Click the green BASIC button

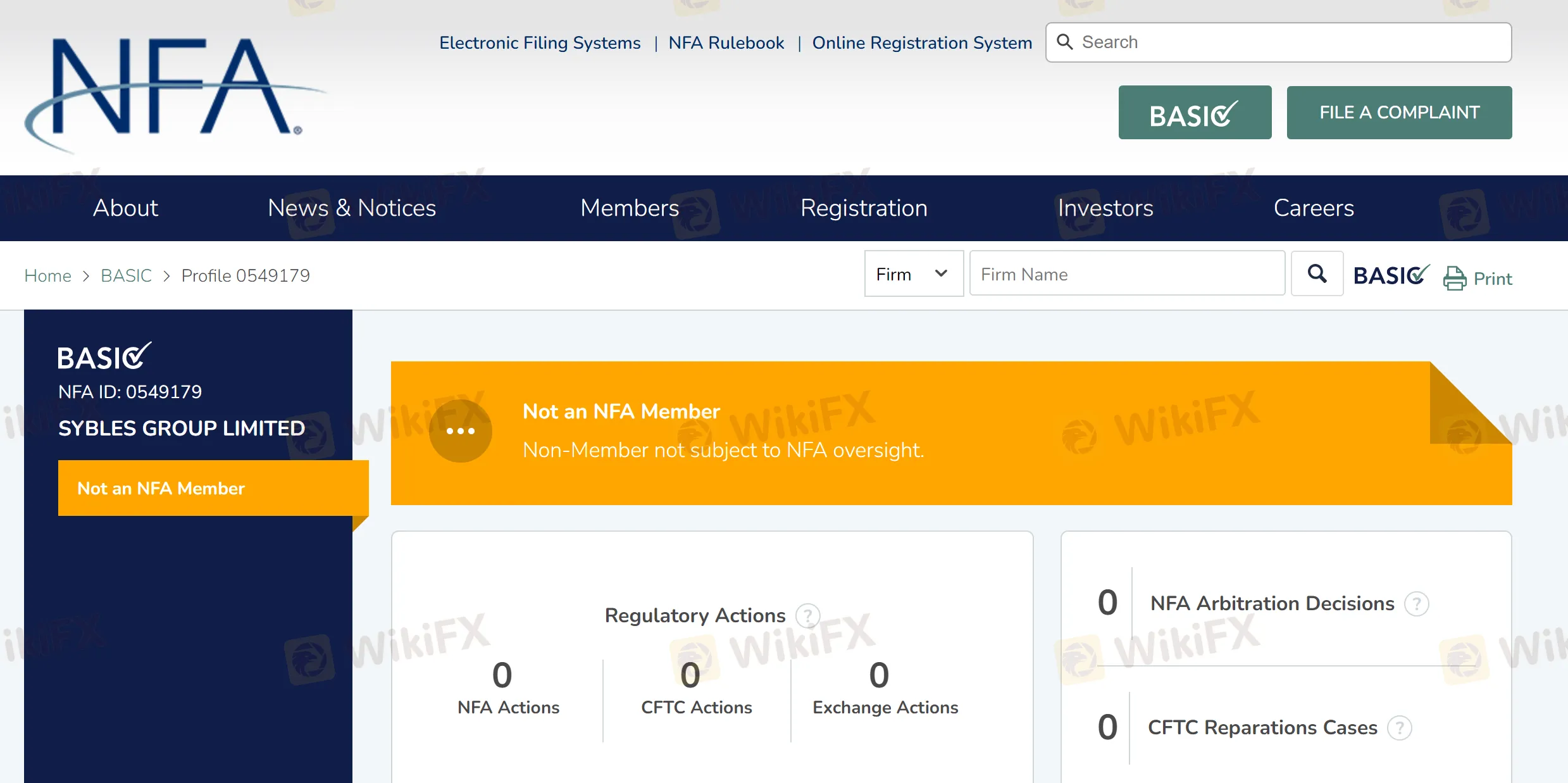1195,112
